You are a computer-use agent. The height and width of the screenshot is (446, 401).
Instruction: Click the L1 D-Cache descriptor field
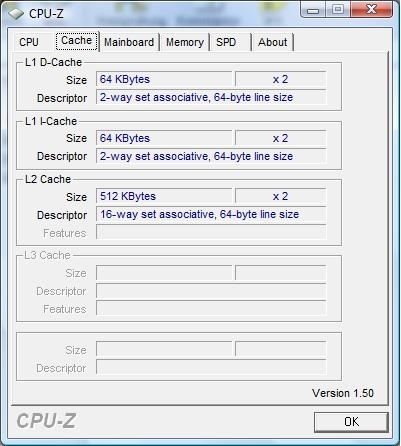(211, 97)
